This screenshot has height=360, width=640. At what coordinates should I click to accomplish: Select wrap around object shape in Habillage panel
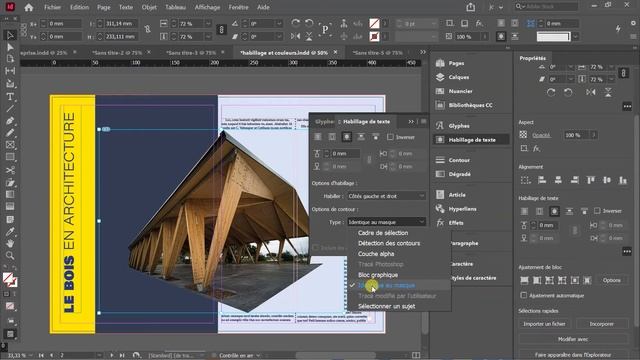pos(347,137)
